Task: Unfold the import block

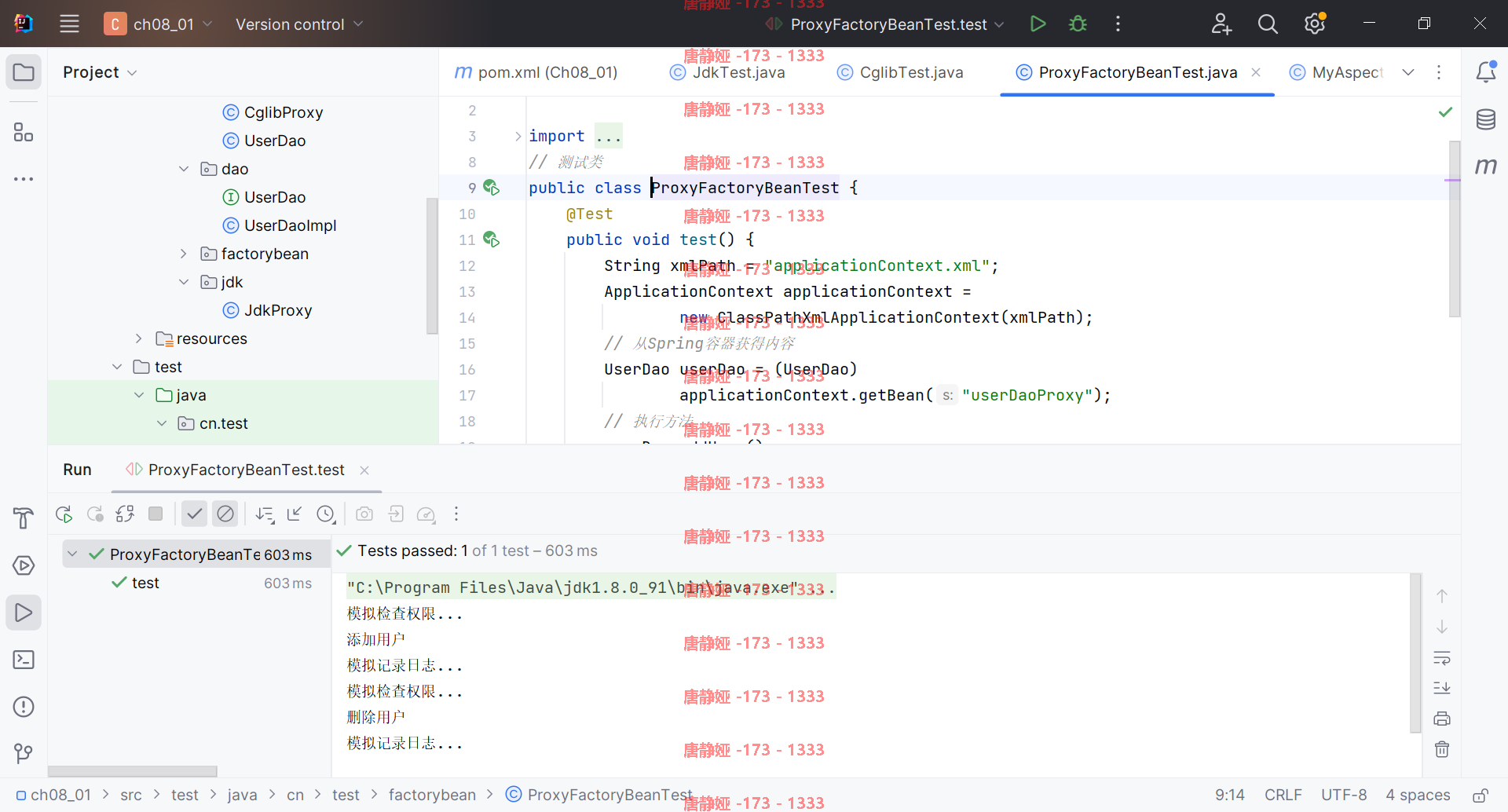Action: coord(518,136)
